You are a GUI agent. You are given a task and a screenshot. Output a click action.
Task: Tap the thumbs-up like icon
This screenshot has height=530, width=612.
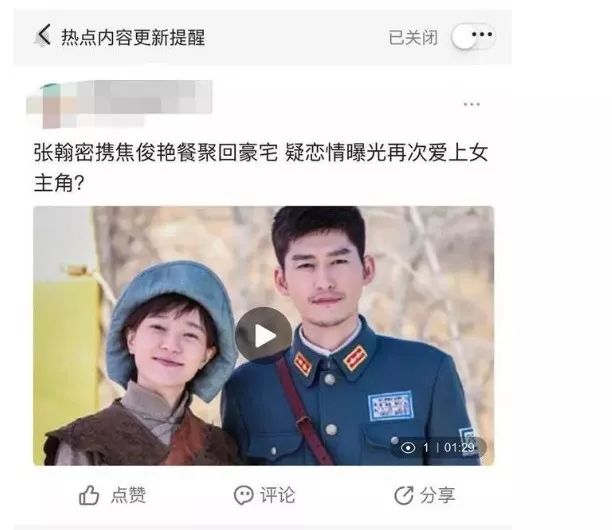89,495
